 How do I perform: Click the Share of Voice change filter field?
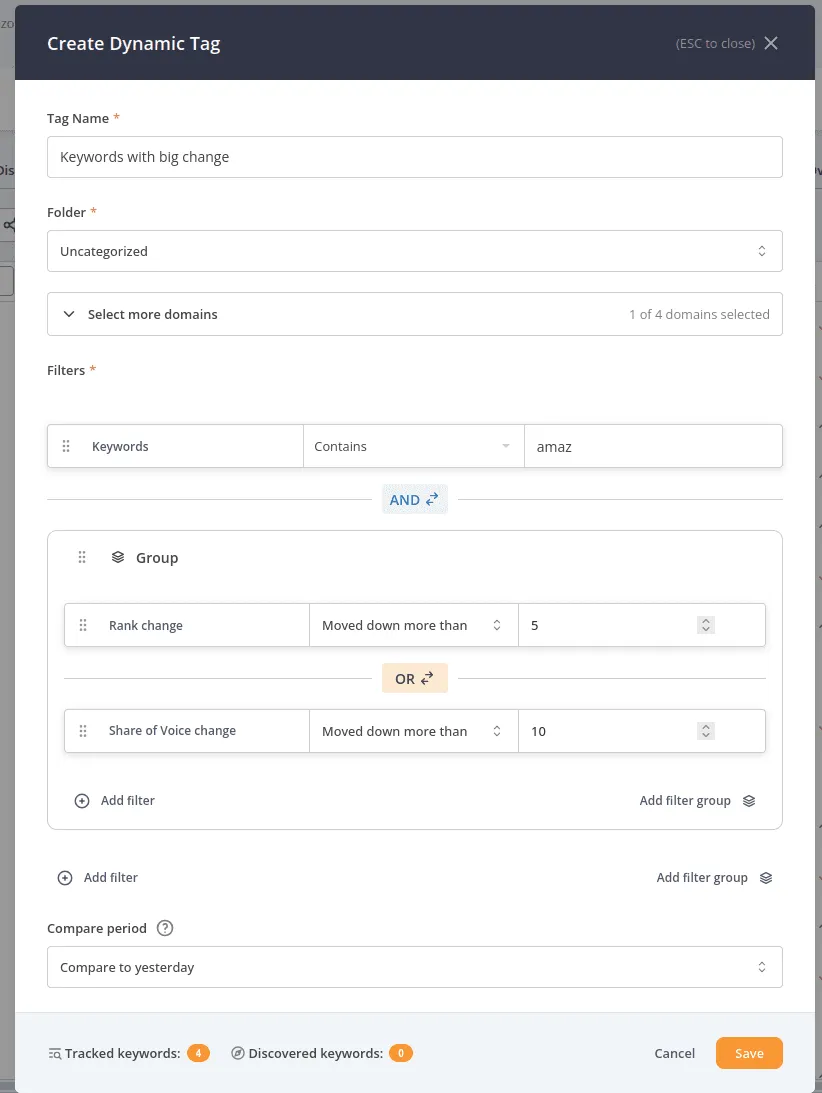(x=187, y=731)
